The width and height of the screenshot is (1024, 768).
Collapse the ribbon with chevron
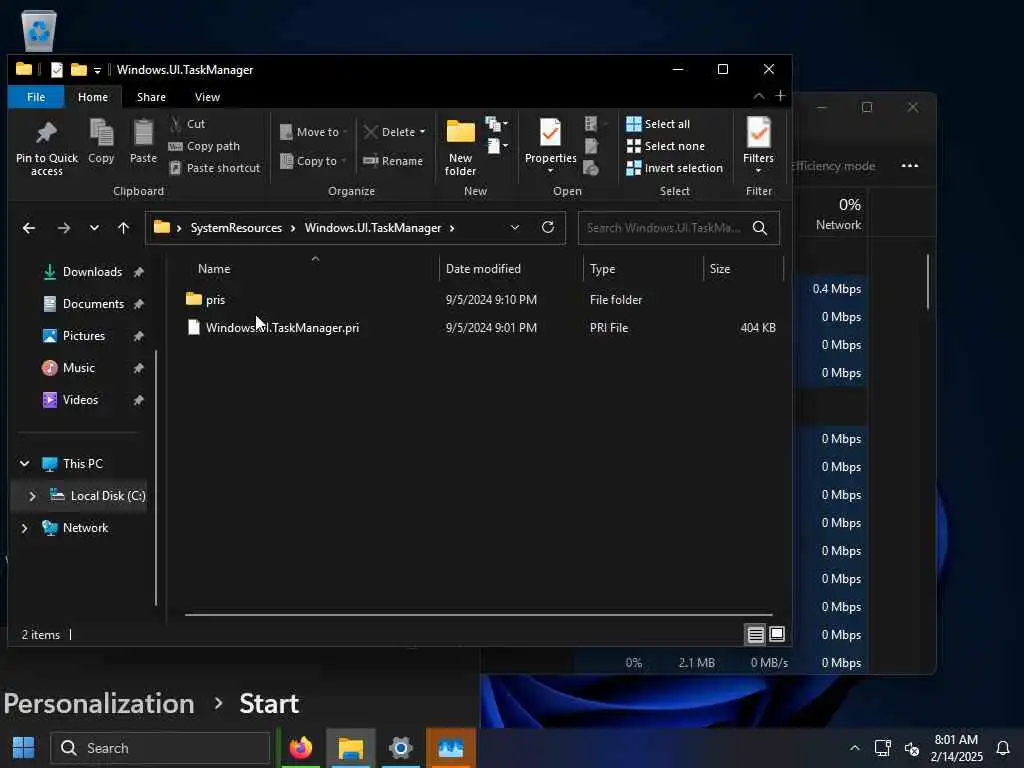(759, 96)
